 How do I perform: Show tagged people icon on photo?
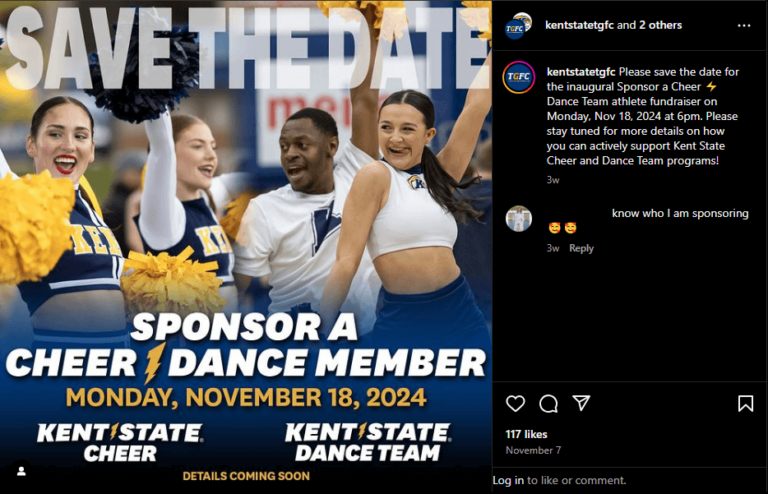[21, 471]
